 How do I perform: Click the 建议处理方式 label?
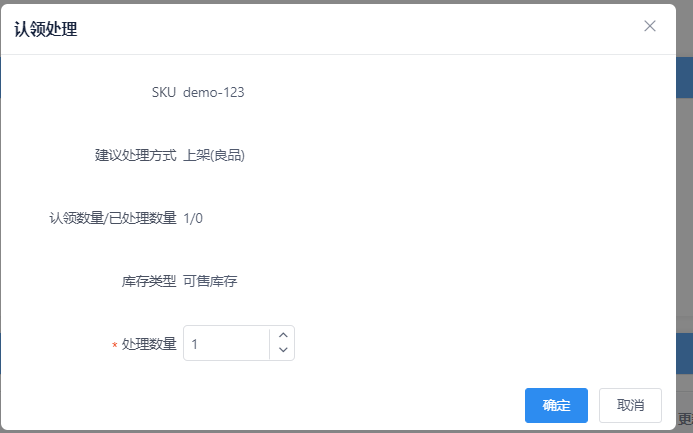click(136, 155)
